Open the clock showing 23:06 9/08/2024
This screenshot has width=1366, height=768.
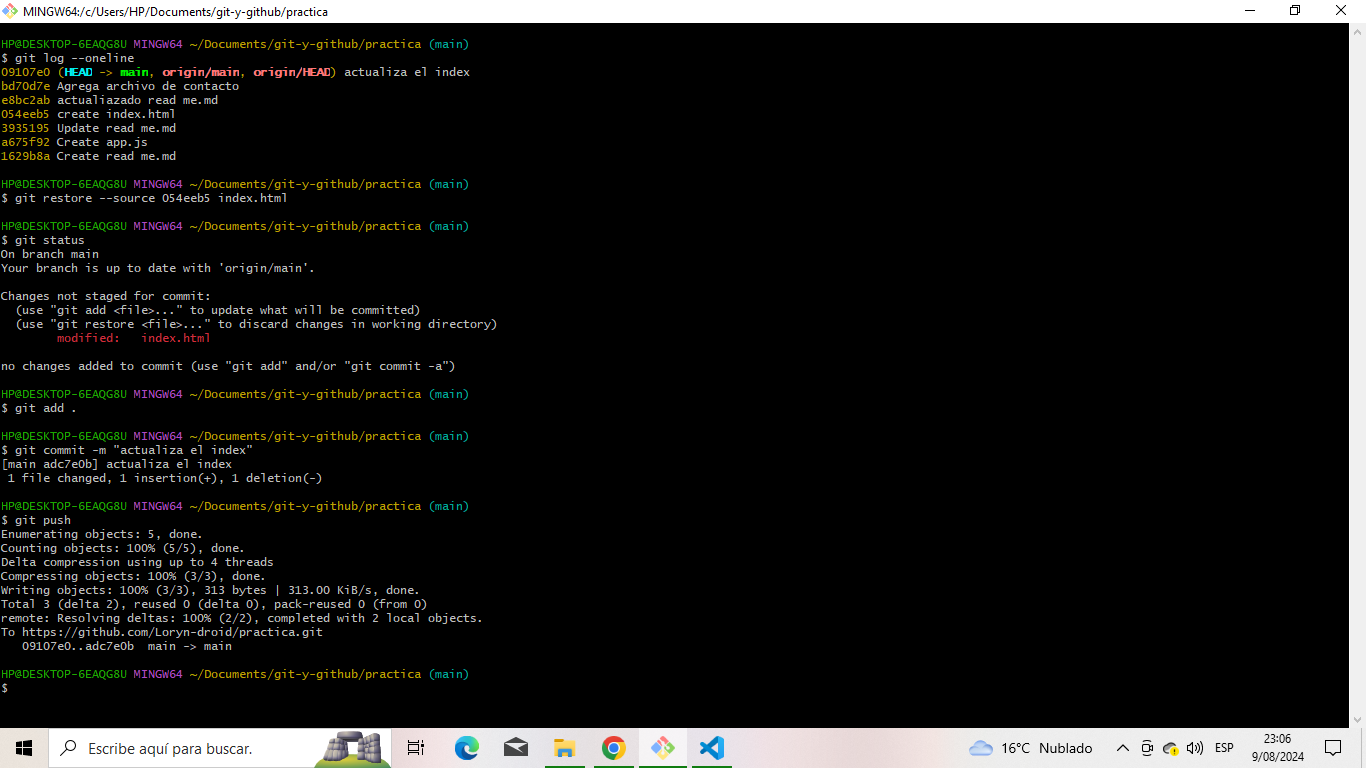[1277, 748]
